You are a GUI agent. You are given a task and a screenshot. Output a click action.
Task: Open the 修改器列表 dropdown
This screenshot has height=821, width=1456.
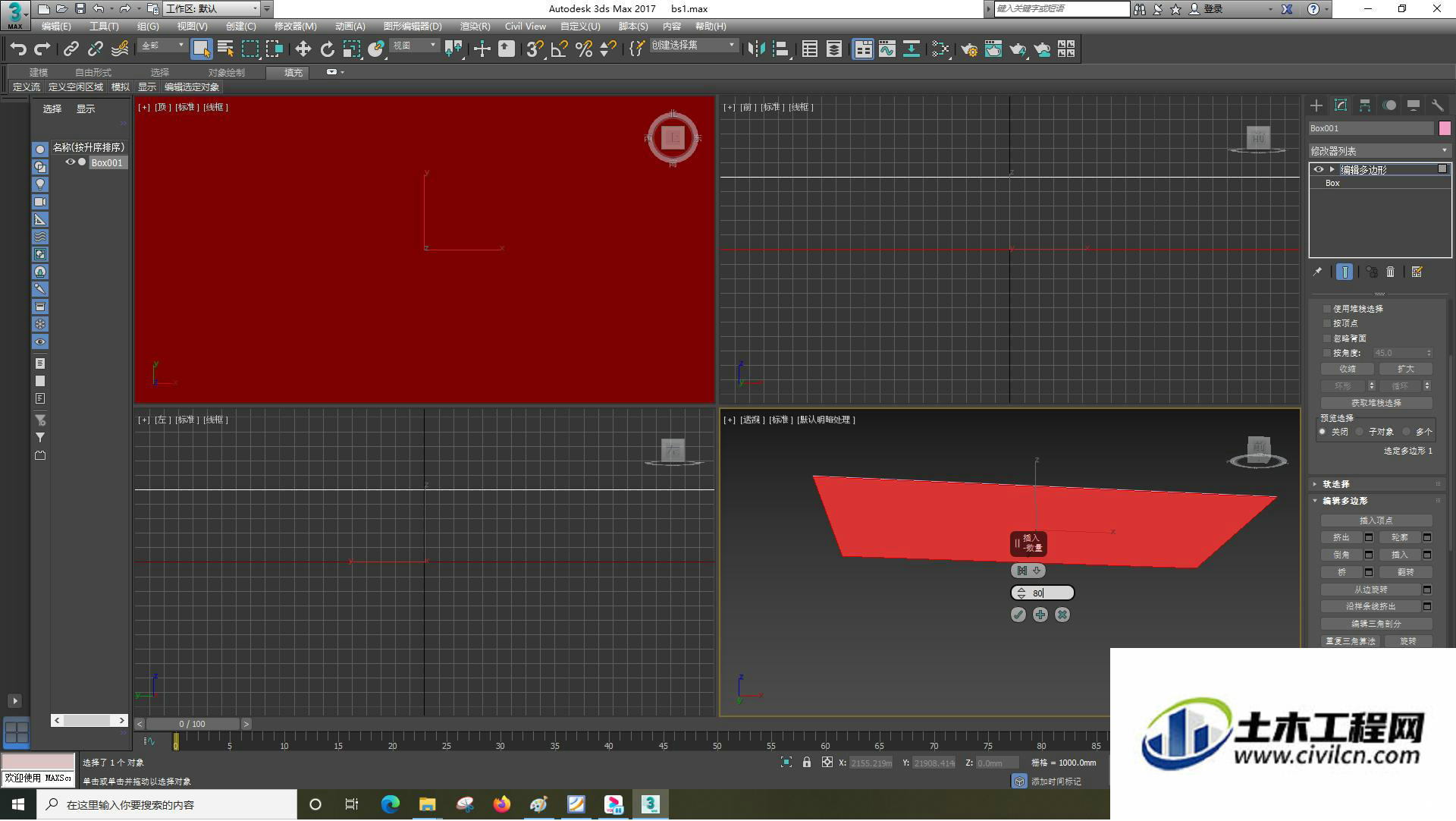point(1379,151)
